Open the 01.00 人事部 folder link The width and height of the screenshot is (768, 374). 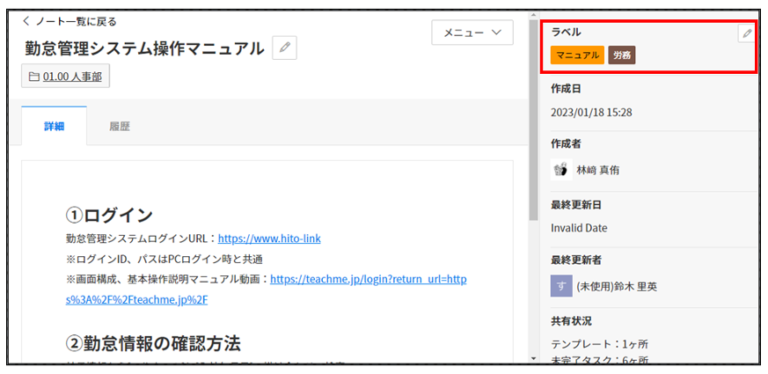pyautogui.click(x=72, y=77)
